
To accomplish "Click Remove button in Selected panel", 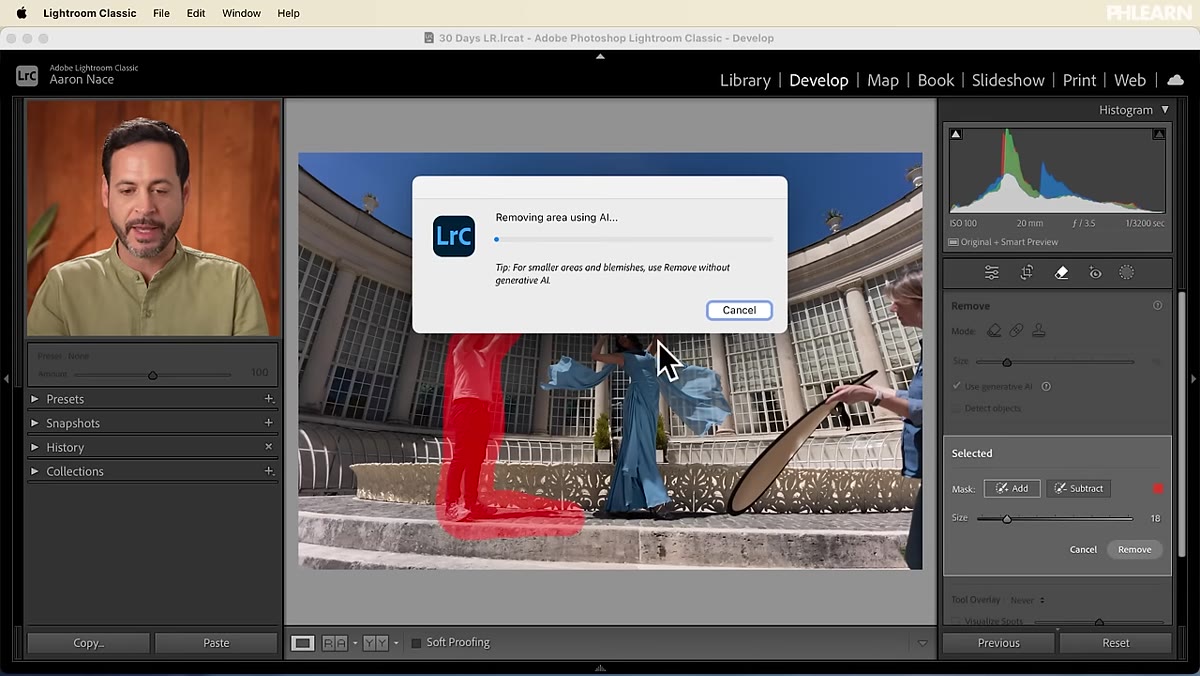I will (1134, 549).
